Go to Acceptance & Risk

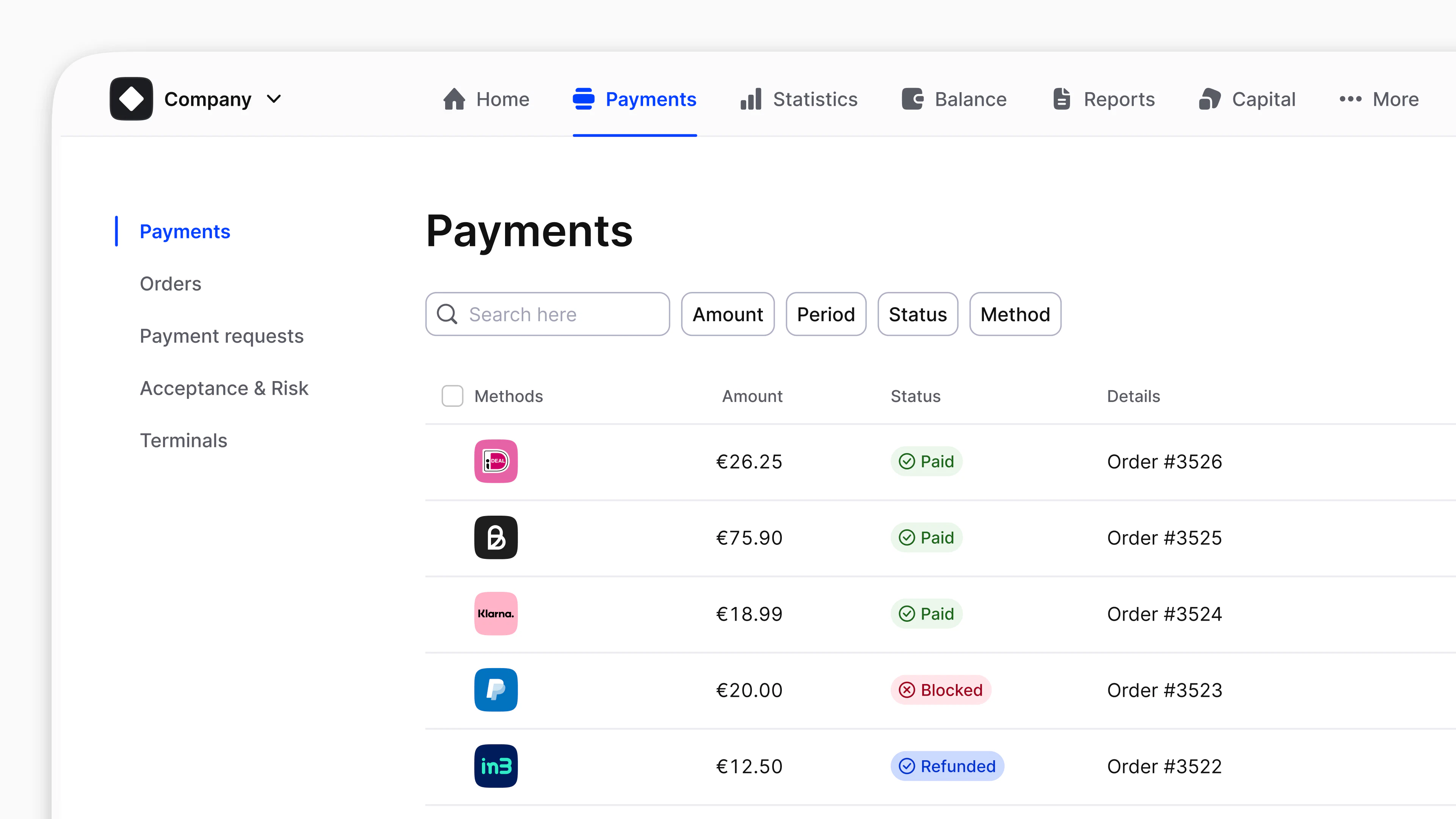click(x=224, y=388)
